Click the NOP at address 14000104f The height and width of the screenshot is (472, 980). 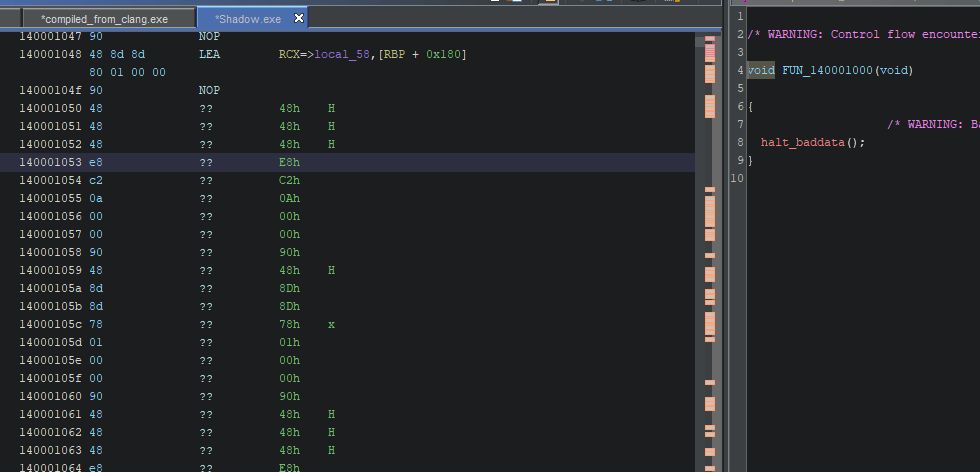(x=209, y=91)
